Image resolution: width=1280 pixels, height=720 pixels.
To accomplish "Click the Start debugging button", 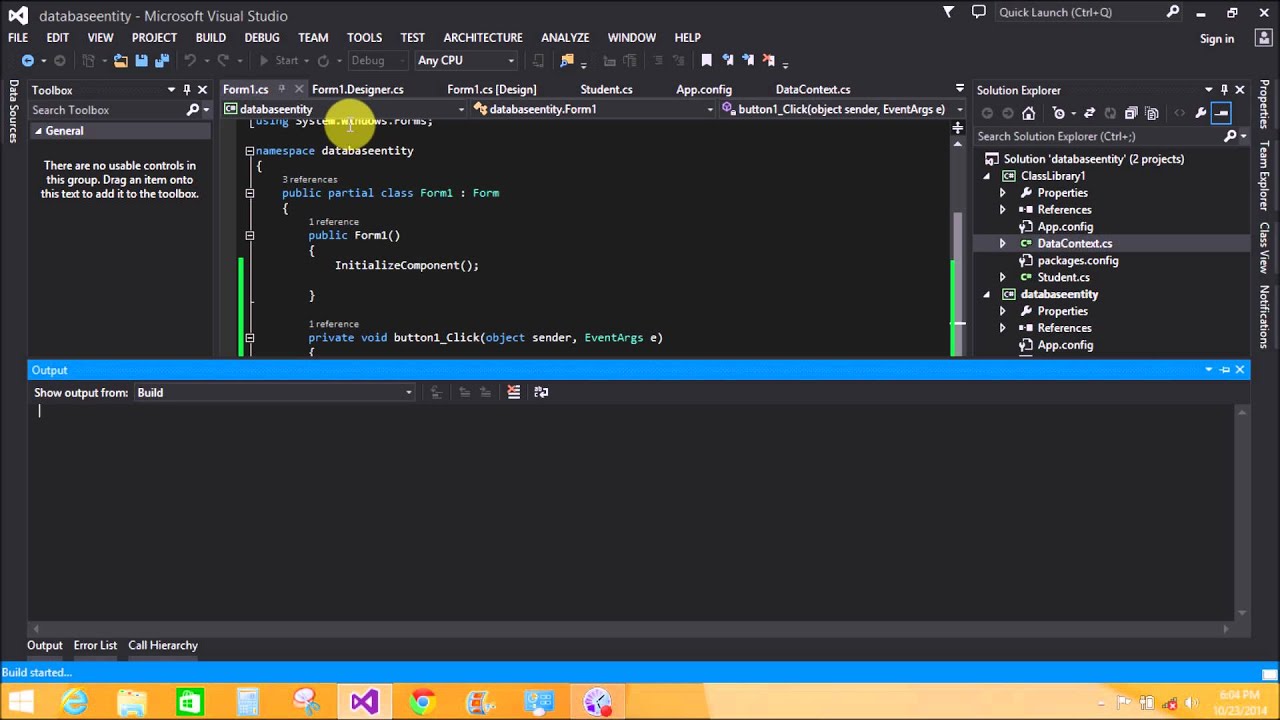I will 279,61.
